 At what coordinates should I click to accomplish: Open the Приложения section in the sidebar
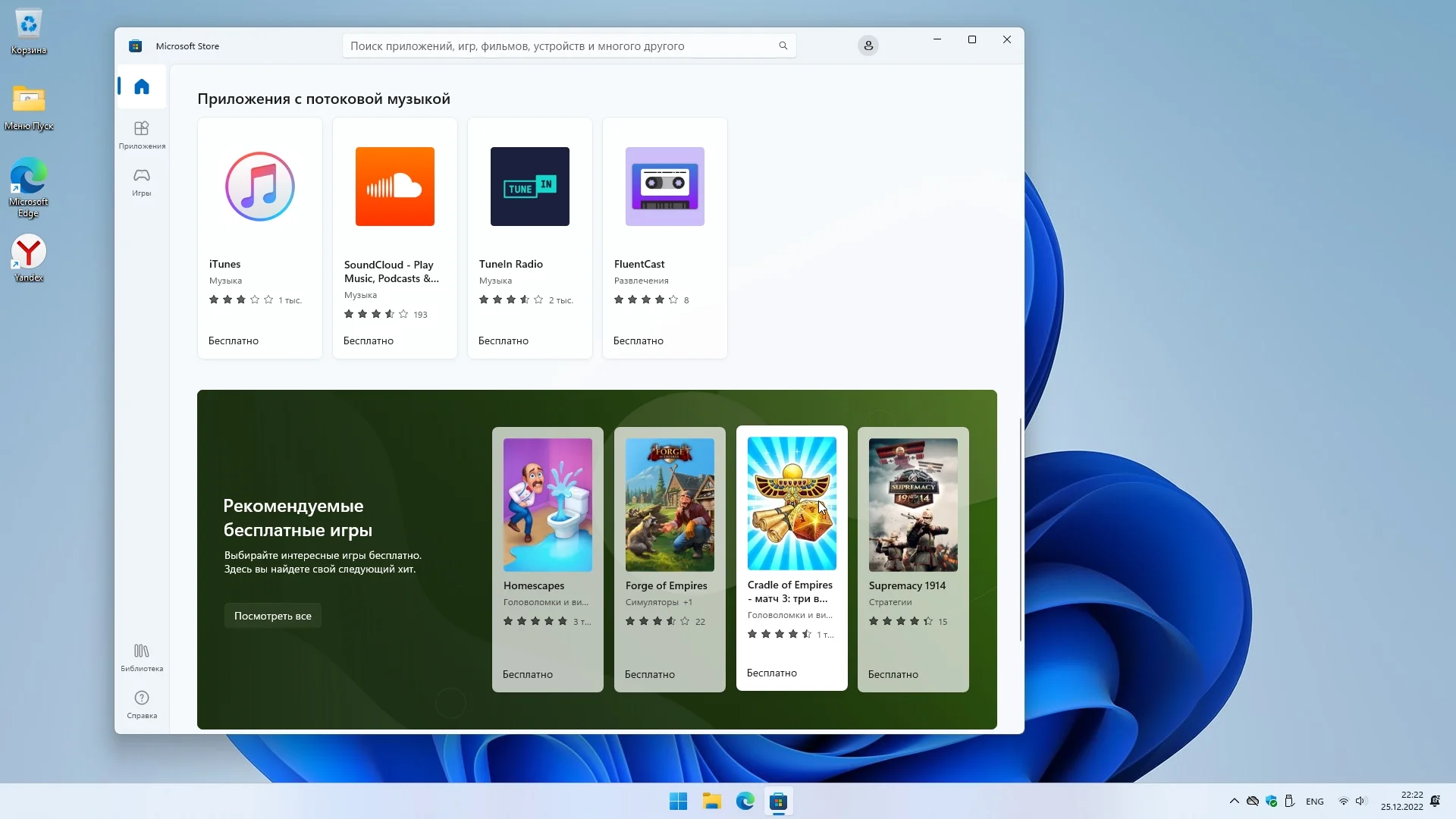pyautogui.click(x=142, y=134)
